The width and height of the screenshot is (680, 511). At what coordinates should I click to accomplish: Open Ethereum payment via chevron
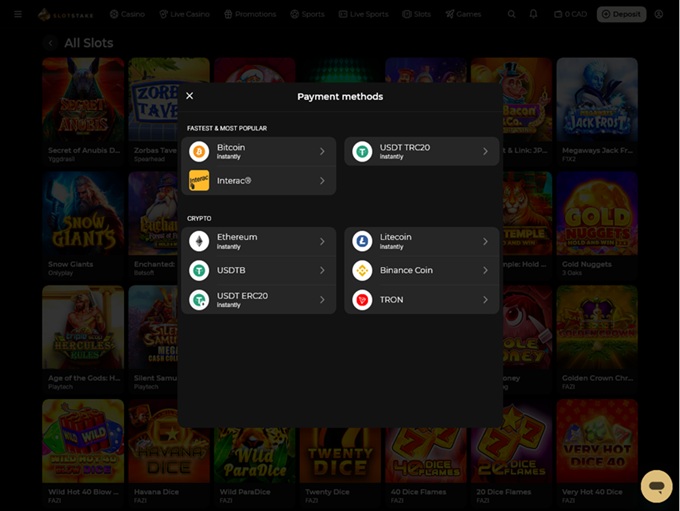tap(322, 241)
